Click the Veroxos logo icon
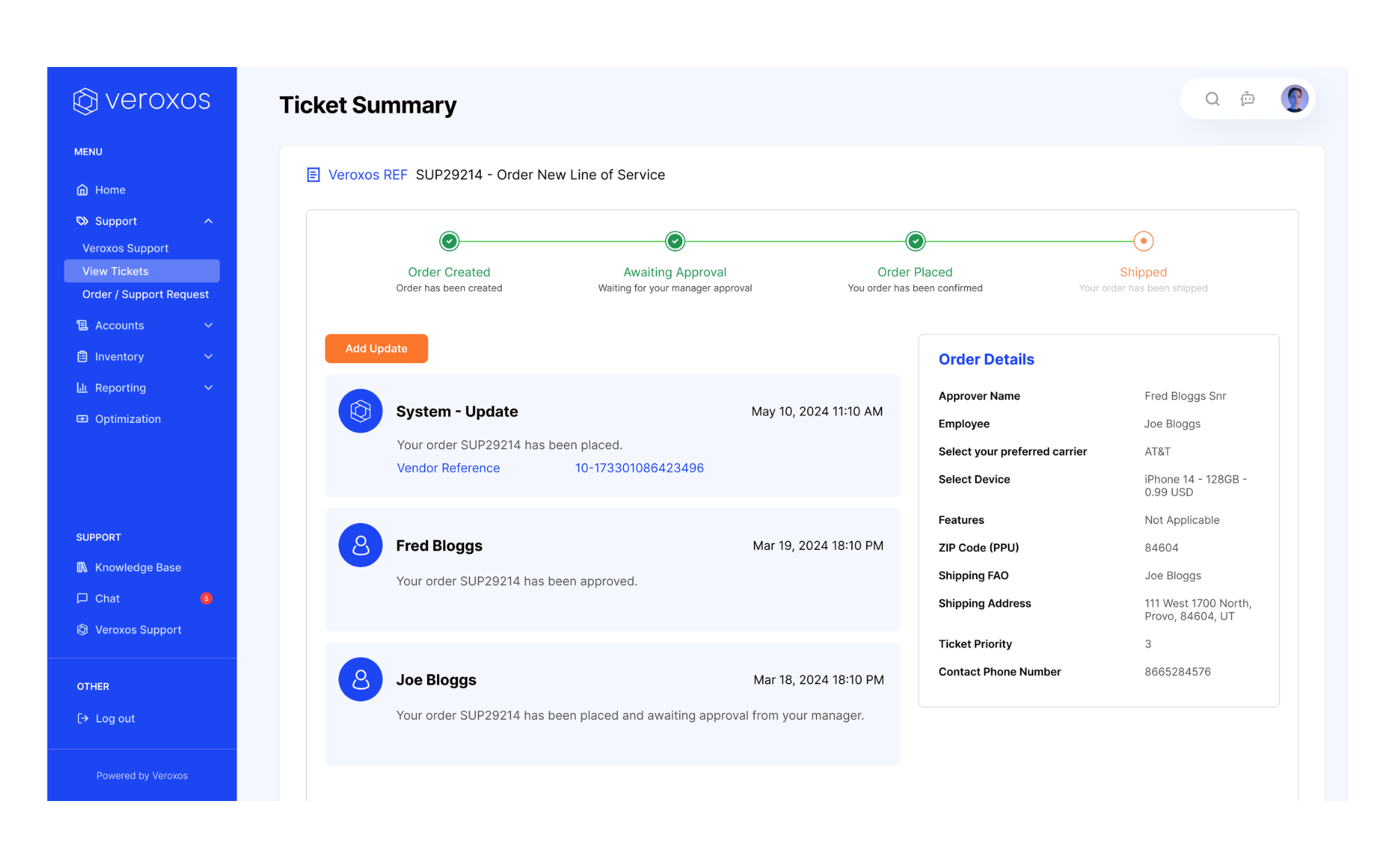1396x868 pixels. pos(85,101)
